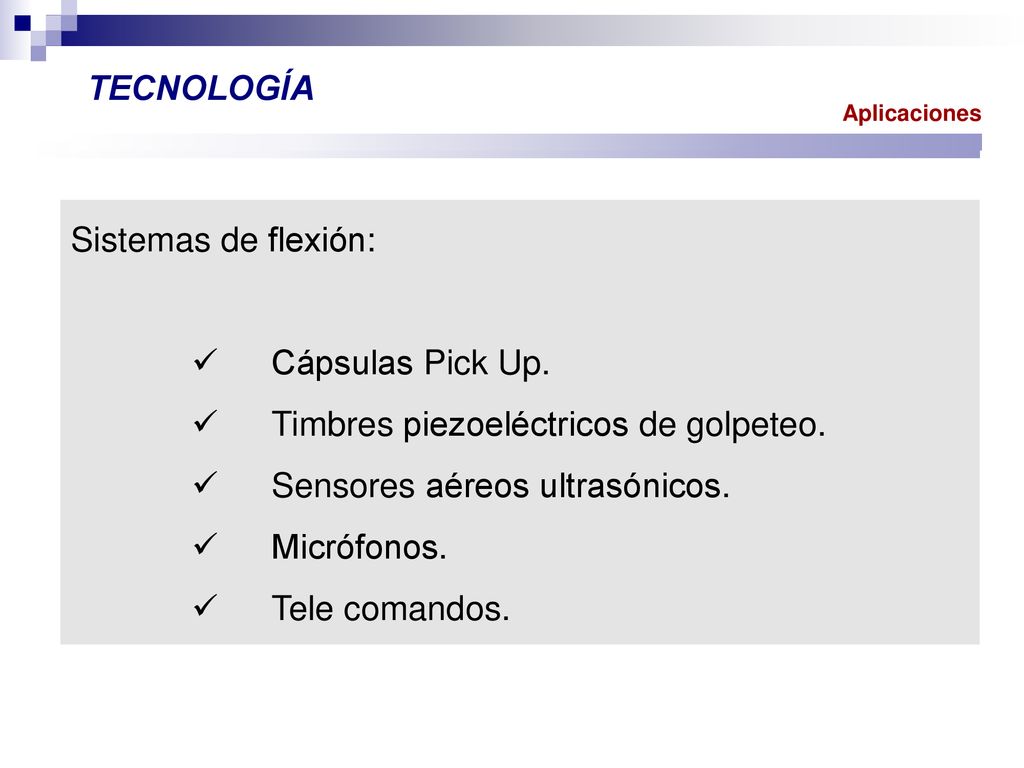Click the checkmark beside Sensores aéreos ultrasónicos
This screenshot has height=768, width=1024.
click(205, 483)
